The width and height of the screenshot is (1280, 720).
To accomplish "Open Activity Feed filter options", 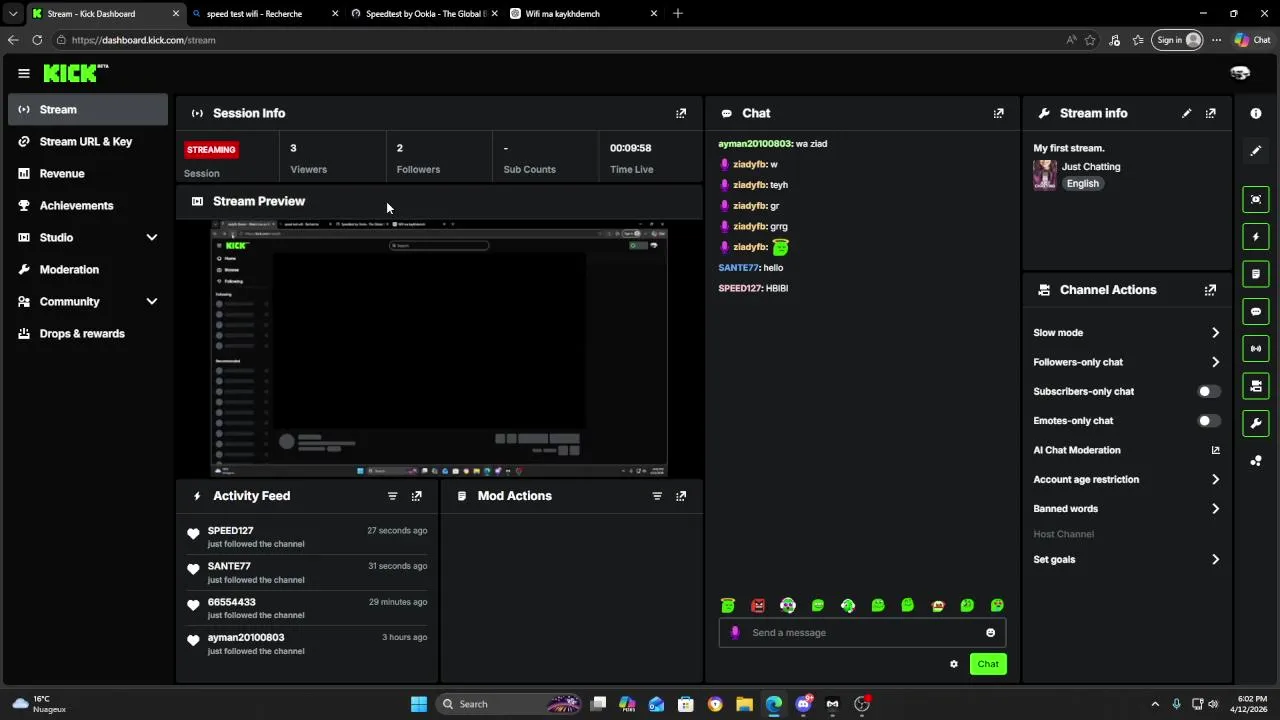I will (x=392, y=496).
